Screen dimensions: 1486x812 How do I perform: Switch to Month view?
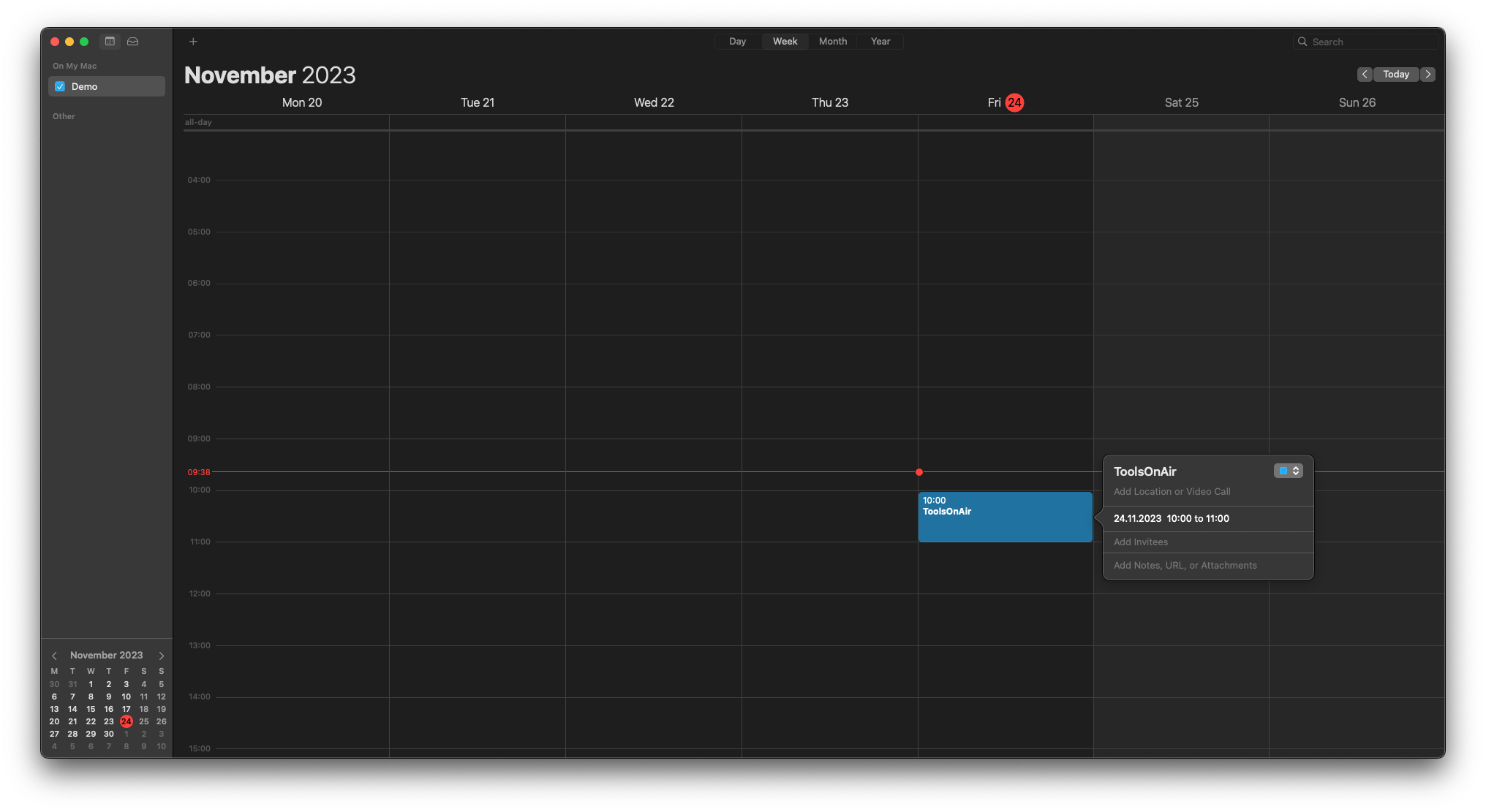pos(833,42)
